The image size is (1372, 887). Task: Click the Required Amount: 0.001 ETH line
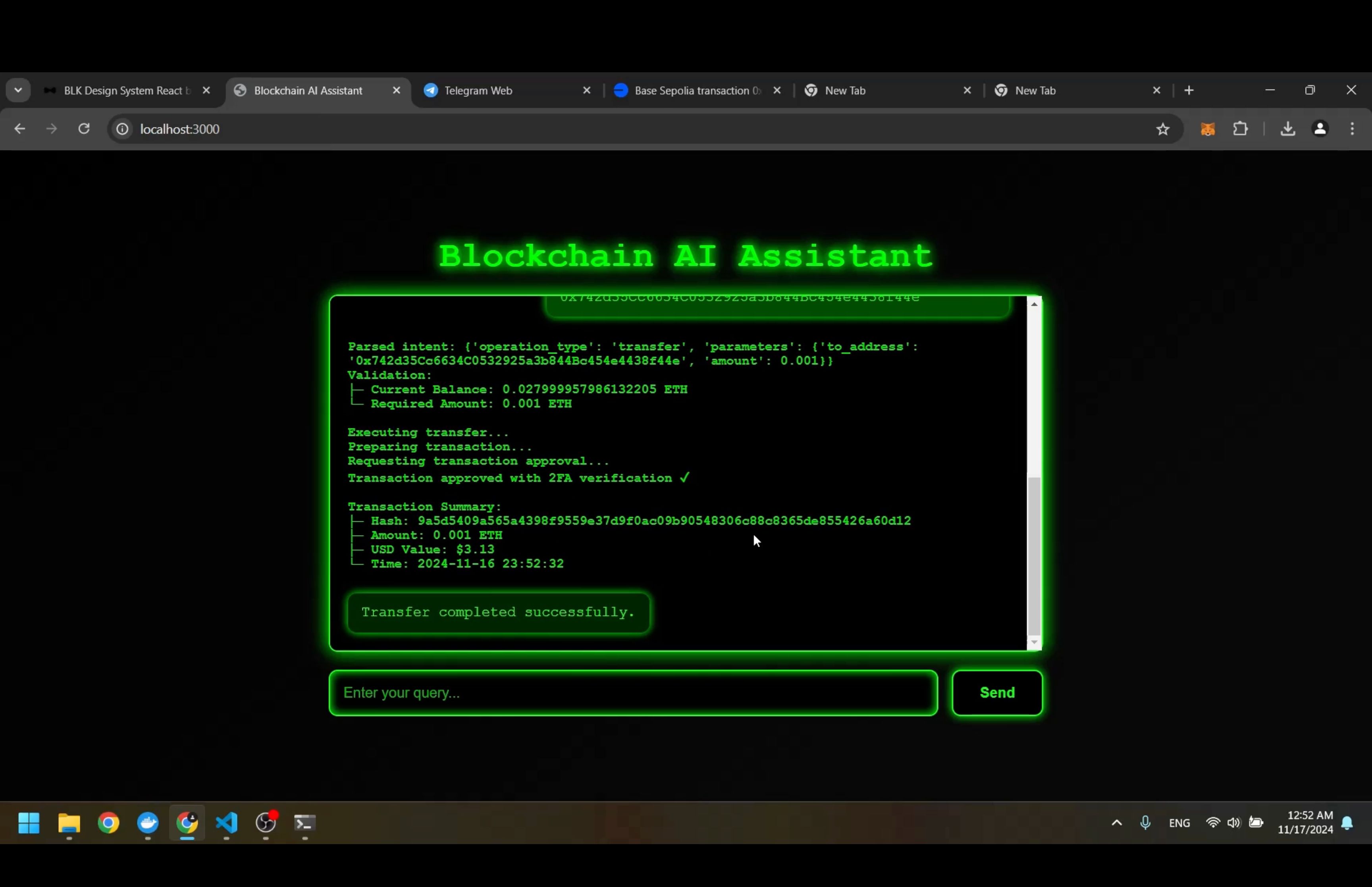pos(471,404)
